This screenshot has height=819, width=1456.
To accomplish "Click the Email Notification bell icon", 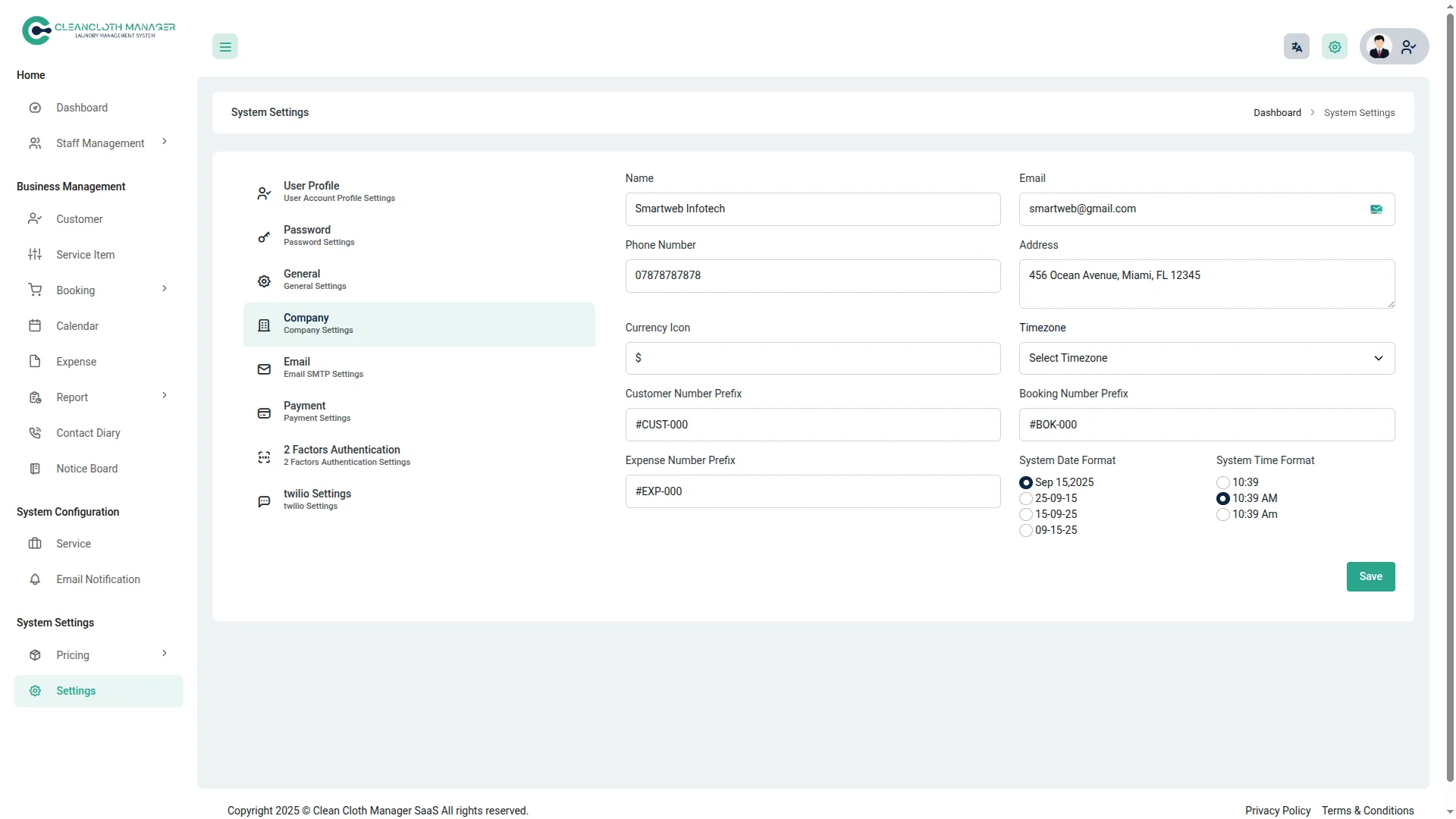I will 35,579.
